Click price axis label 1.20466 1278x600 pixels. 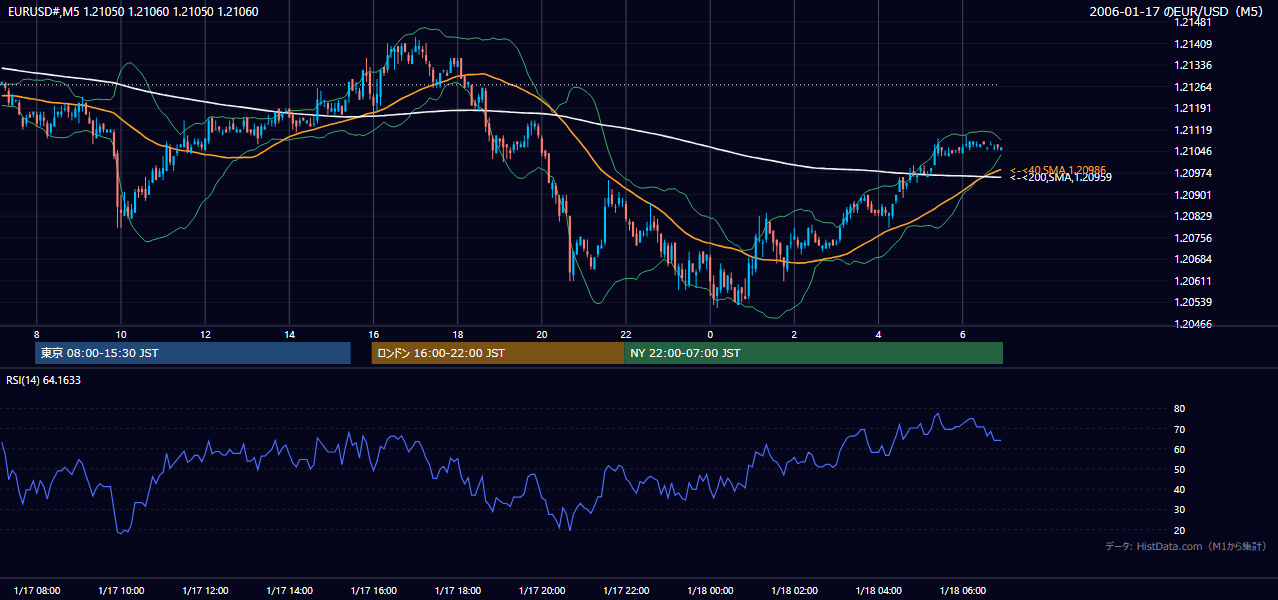[1194, 324]
